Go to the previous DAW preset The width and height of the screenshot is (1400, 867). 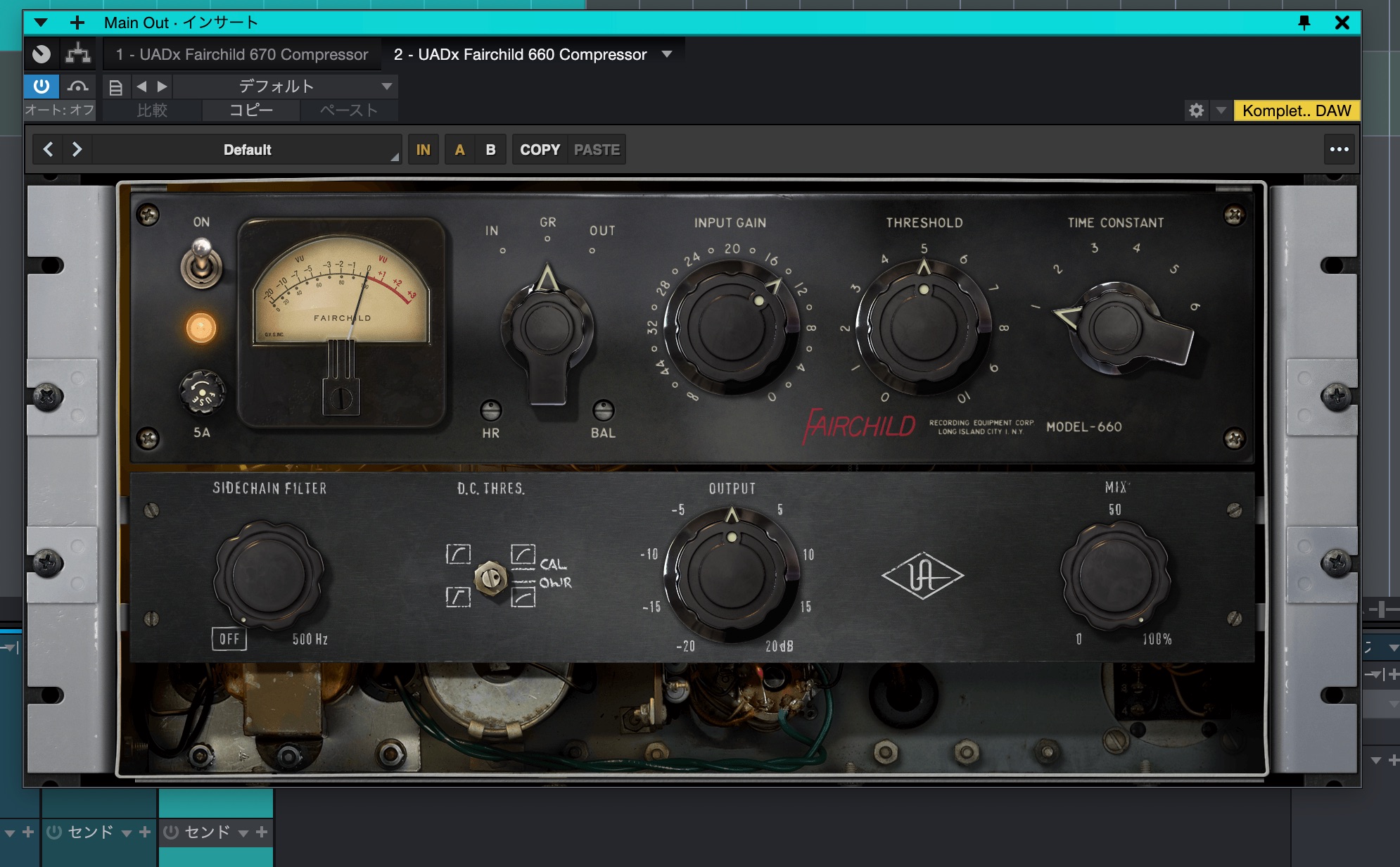[x=141, y=87]
